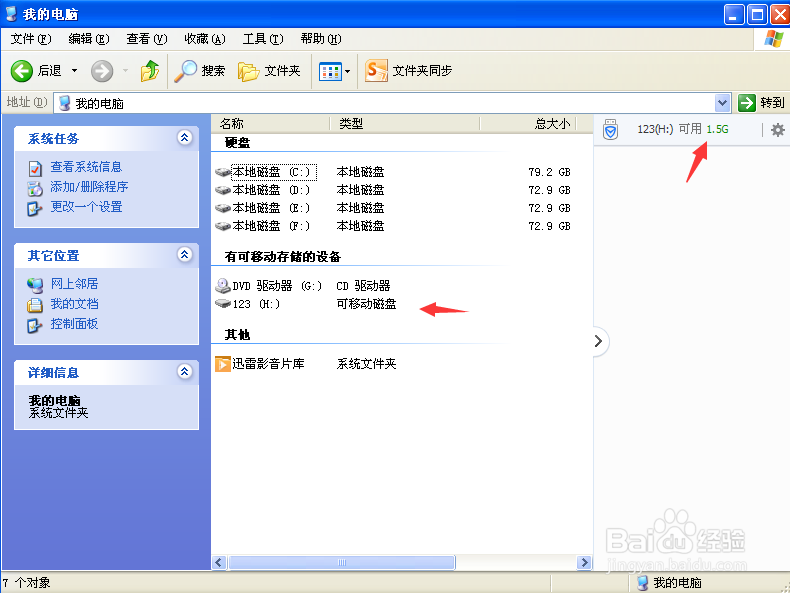Click the 79.2 GB size of drive C
Image resolution: width=790 pixels, height=593 pixels.
549,172
